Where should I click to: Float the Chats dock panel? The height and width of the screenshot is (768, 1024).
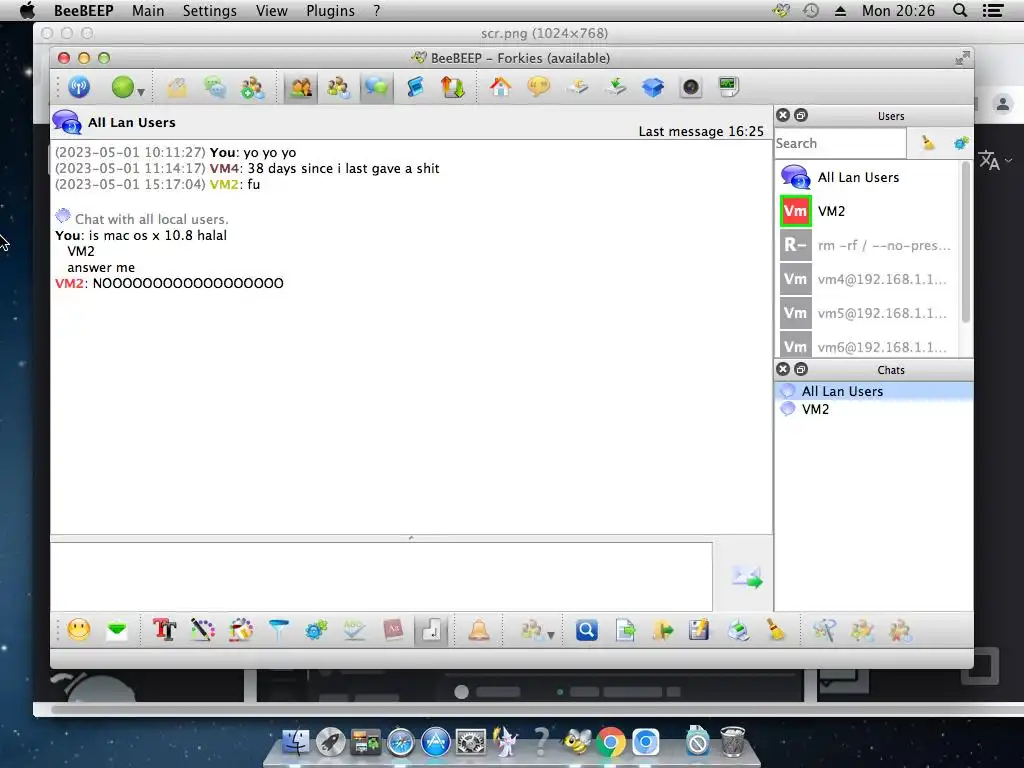[x=801, y=370]
